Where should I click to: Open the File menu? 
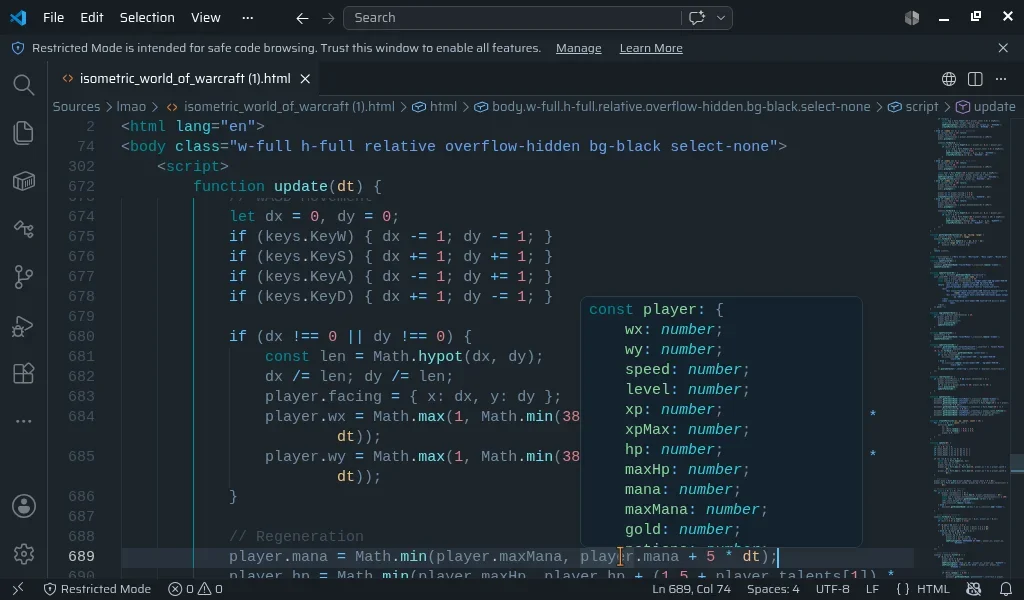(54, 18)
